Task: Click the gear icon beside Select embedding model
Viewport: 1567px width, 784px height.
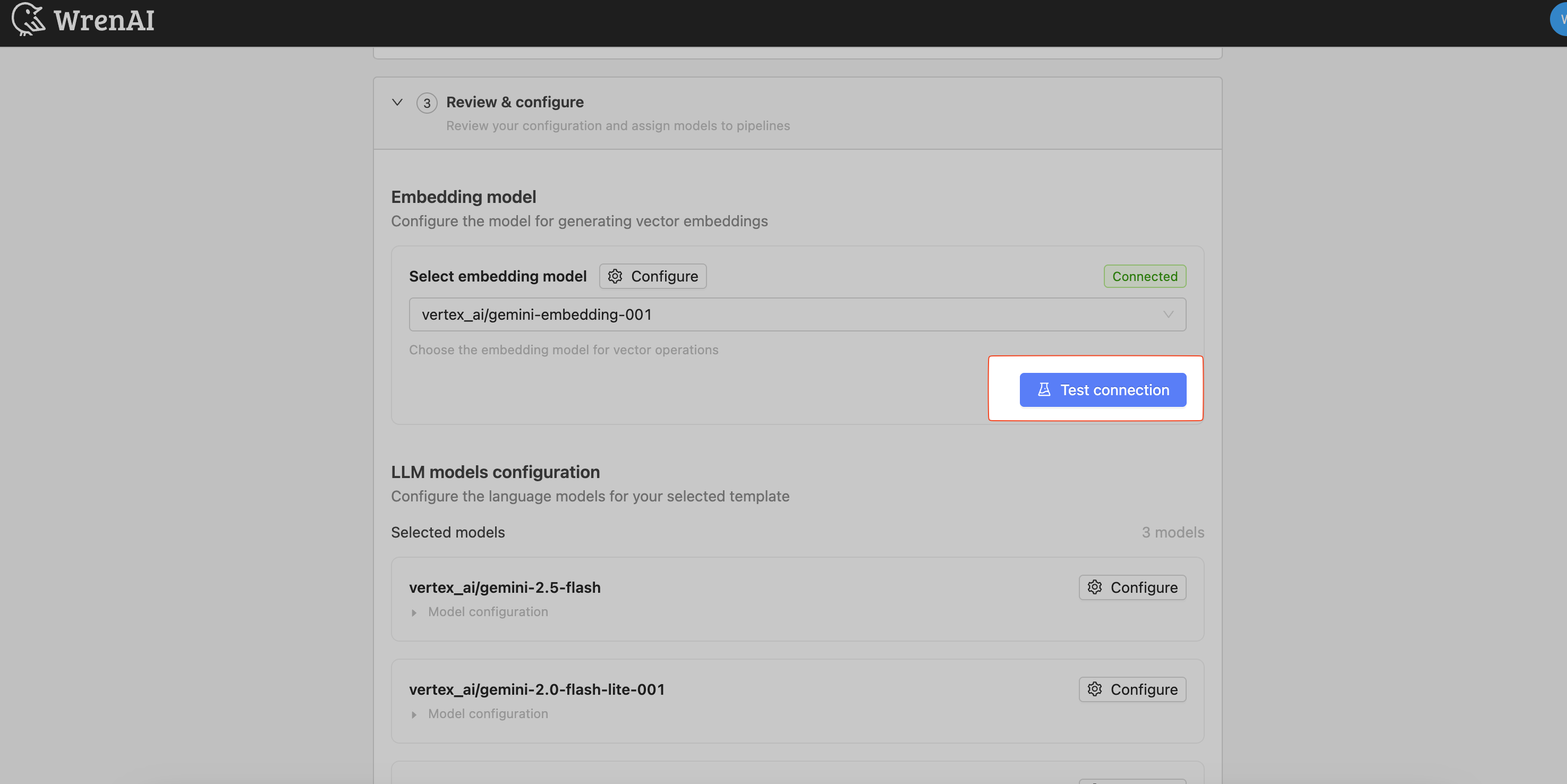Action: (615, 276)
